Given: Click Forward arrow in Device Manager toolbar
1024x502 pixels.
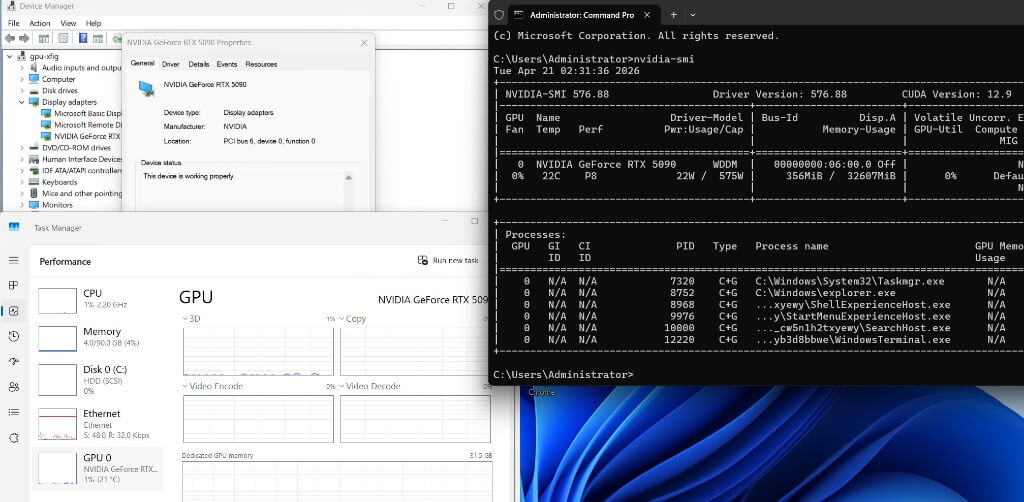Looking at the screenshot, I should pos(24,39).
